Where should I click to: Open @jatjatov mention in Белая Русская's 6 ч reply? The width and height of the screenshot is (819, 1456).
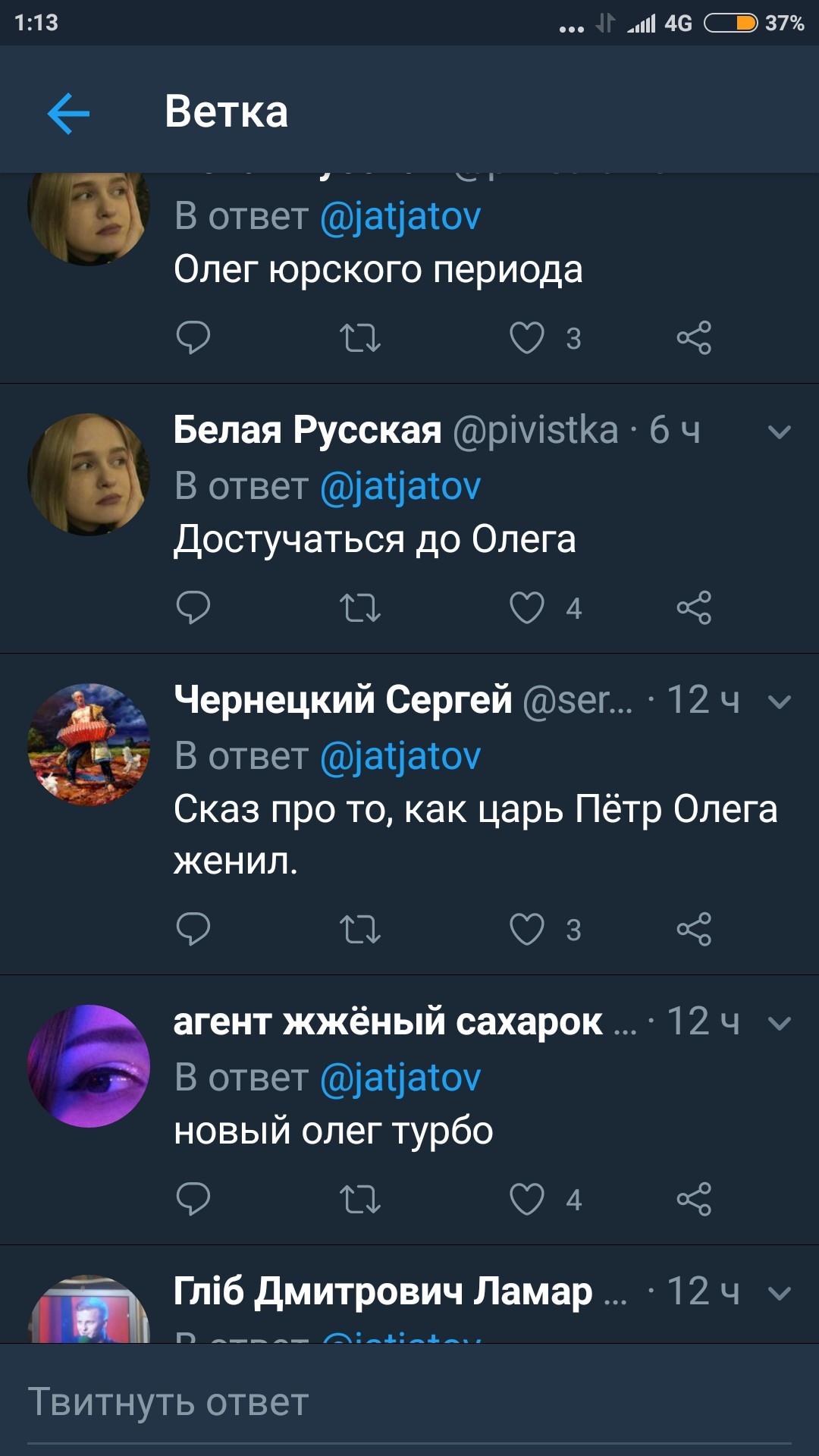[x=400, y=486]
